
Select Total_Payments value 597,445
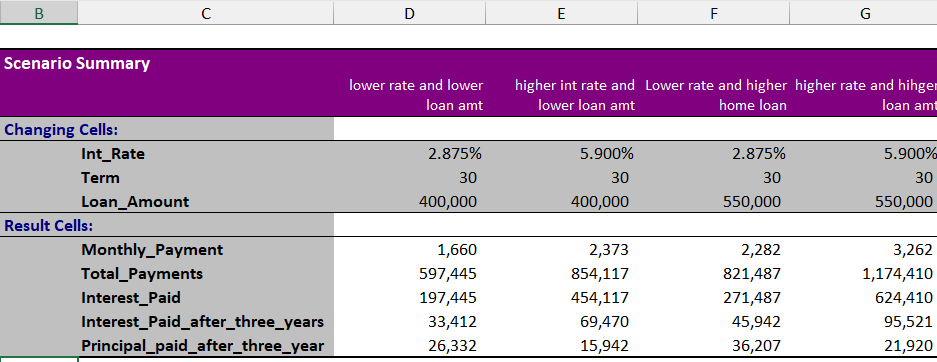pos(449,274)
